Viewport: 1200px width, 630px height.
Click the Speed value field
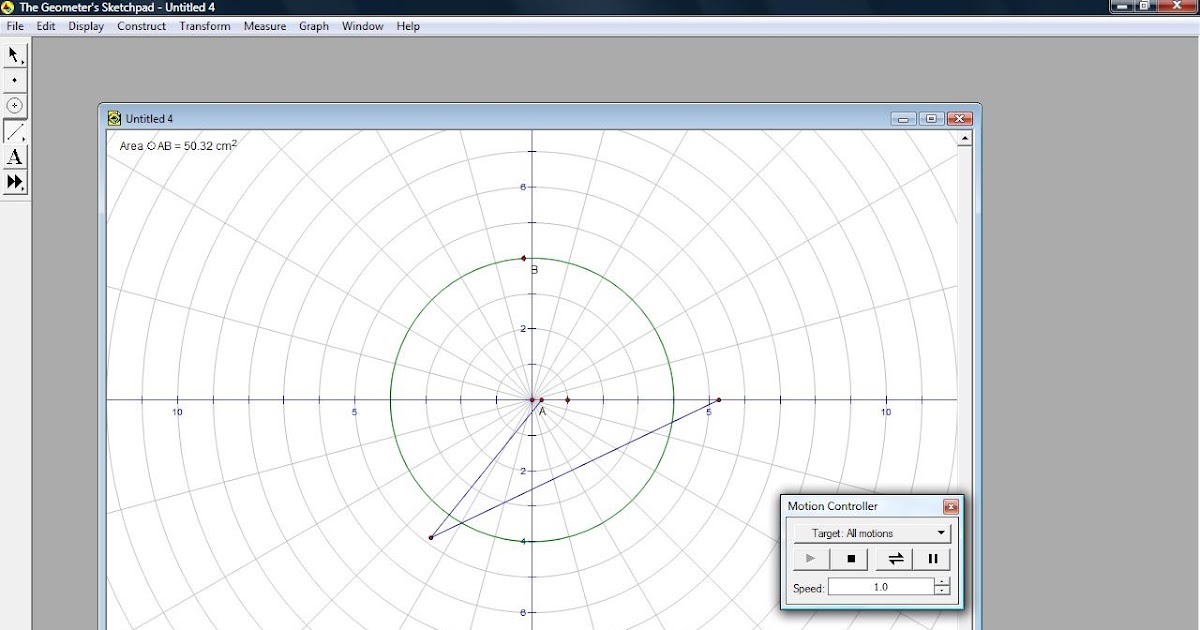(881, 587)
